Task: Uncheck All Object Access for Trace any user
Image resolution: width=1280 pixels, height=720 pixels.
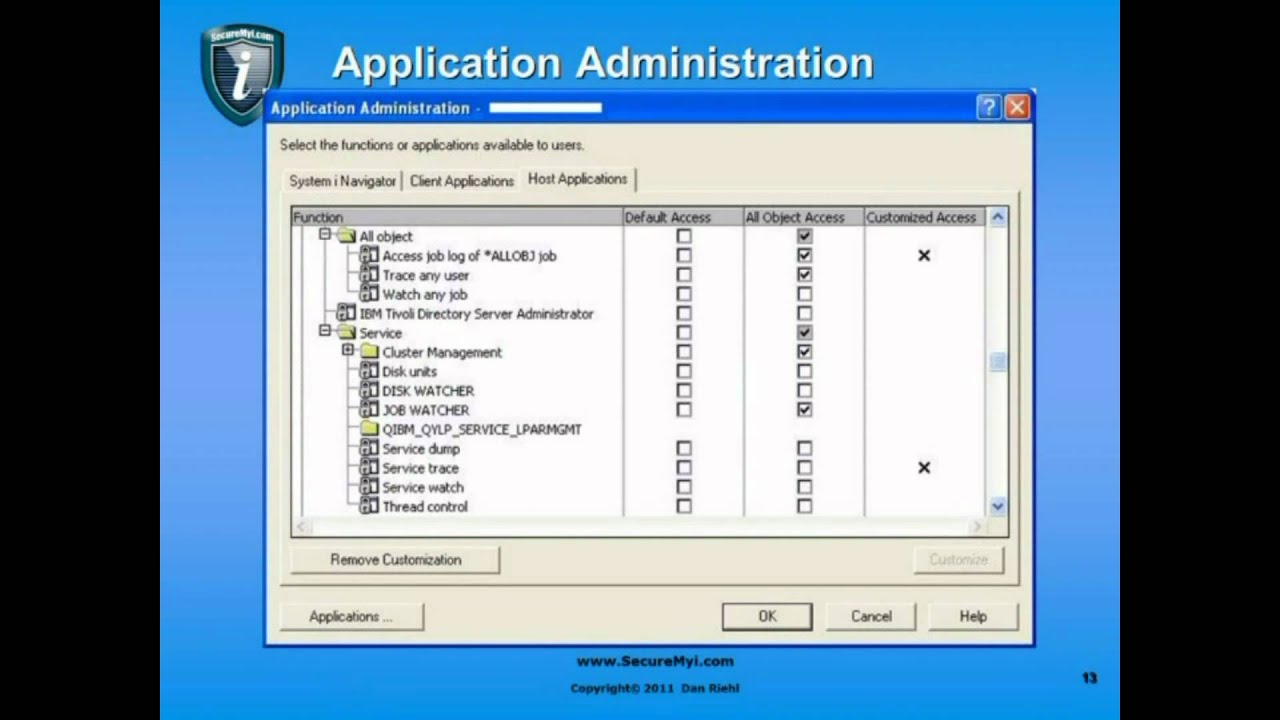Action: [804, 275]
